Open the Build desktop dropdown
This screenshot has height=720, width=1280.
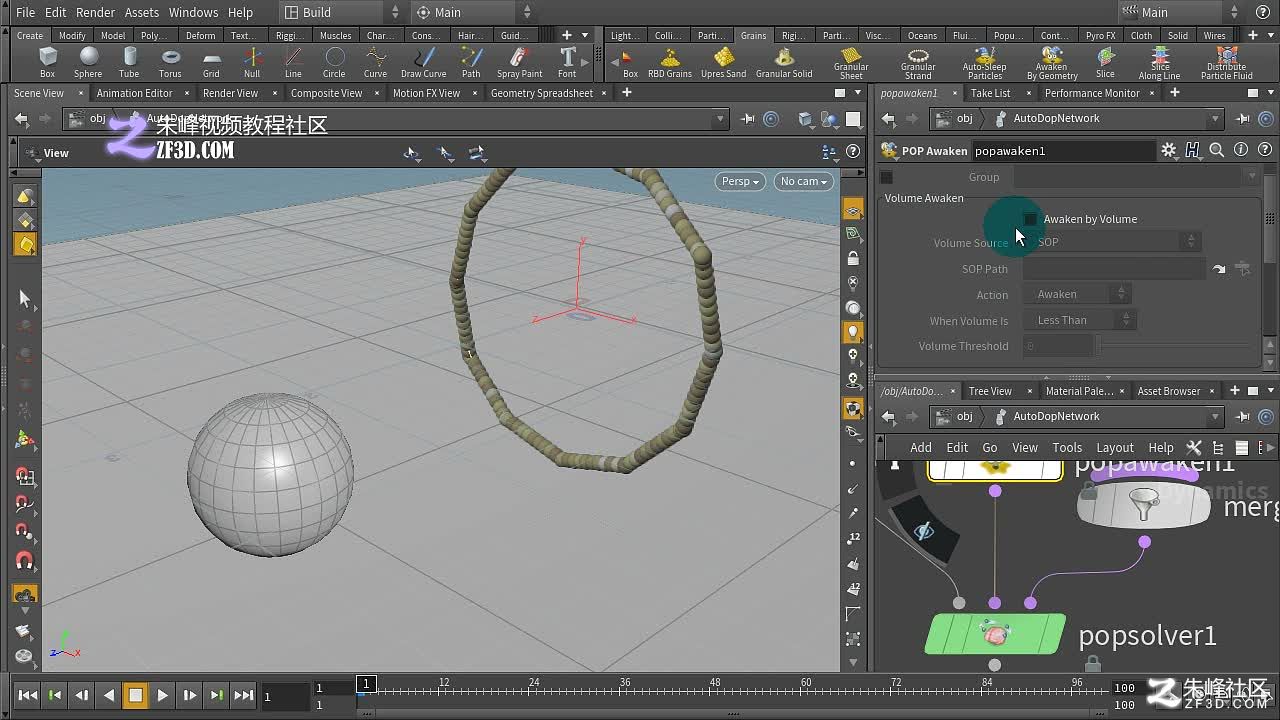click(340, 12)
